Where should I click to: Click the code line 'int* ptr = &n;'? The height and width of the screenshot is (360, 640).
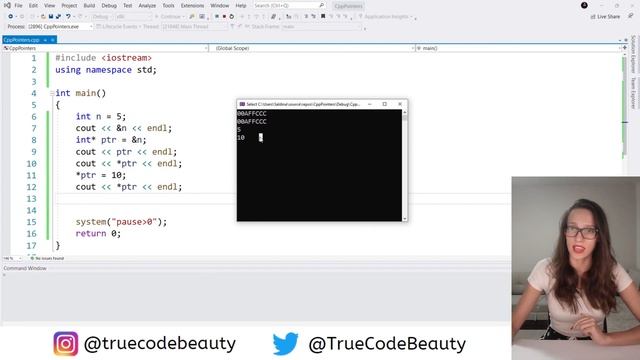[111, 140]
